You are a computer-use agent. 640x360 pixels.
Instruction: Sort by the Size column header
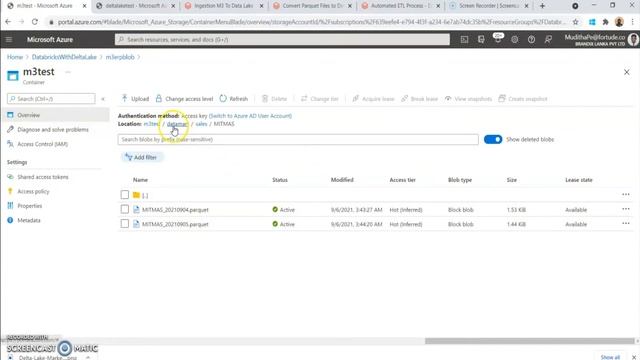[x=511, y=180]
